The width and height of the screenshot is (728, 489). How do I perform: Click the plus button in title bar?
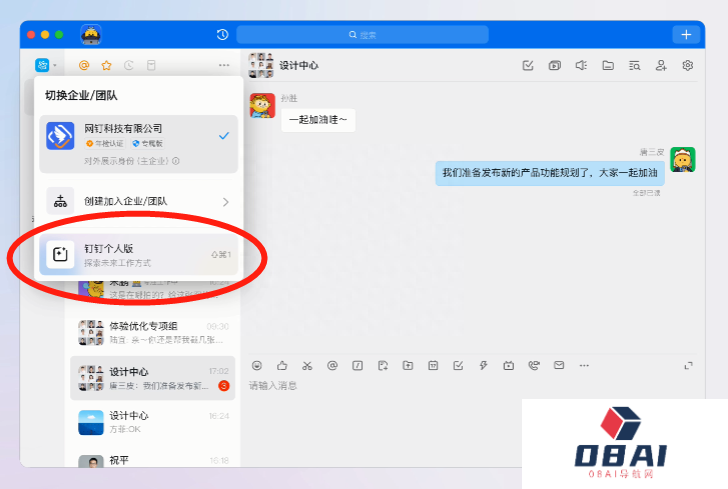tap(686, 35)
